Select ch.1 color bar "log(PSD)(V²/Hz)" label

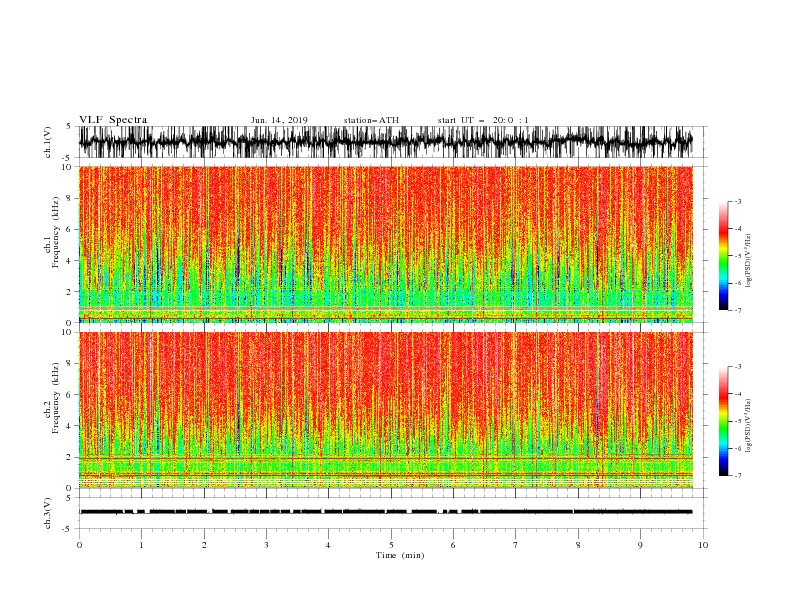click(748, 261)
